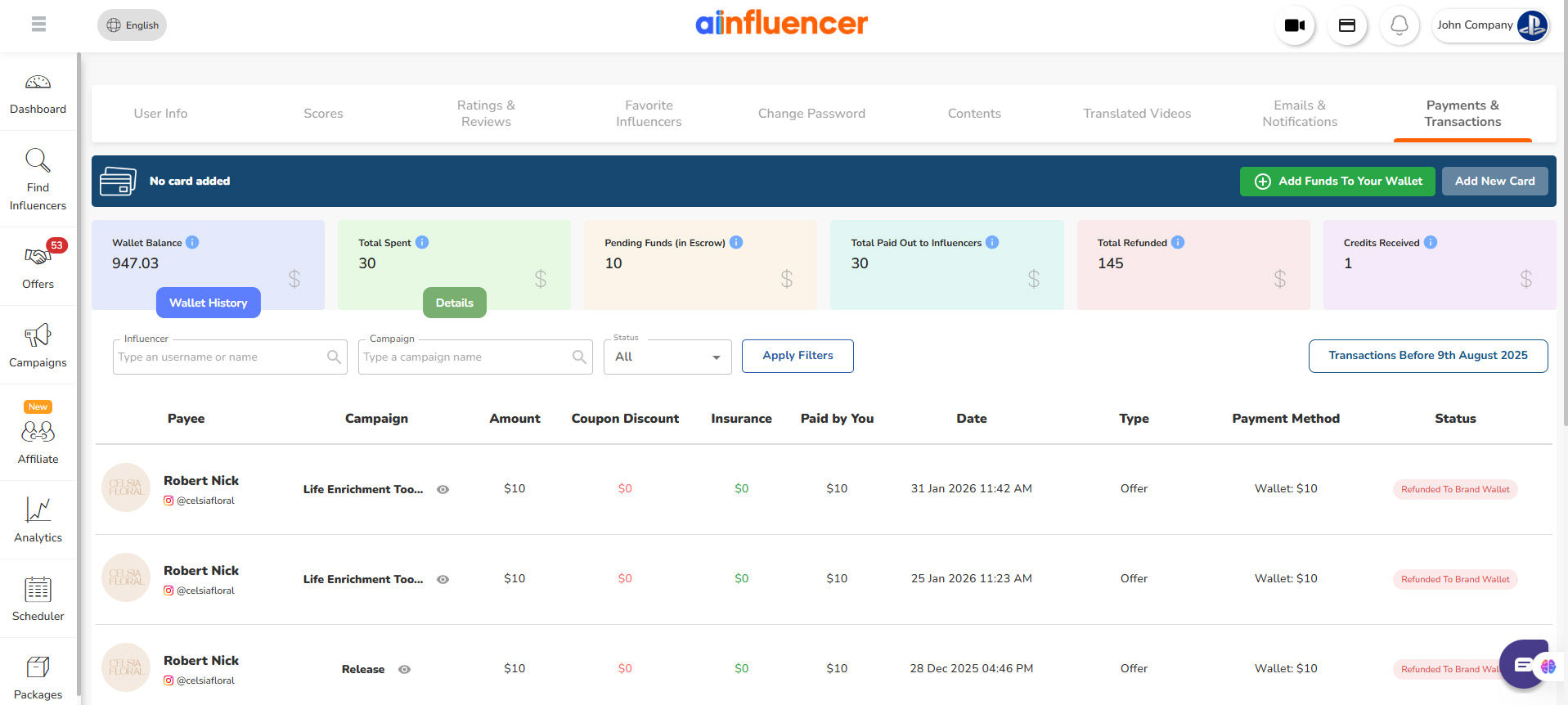Open the Dashboard sidebar item
The width and height of the screenshot is (1568, 705).
coord(38,94)
